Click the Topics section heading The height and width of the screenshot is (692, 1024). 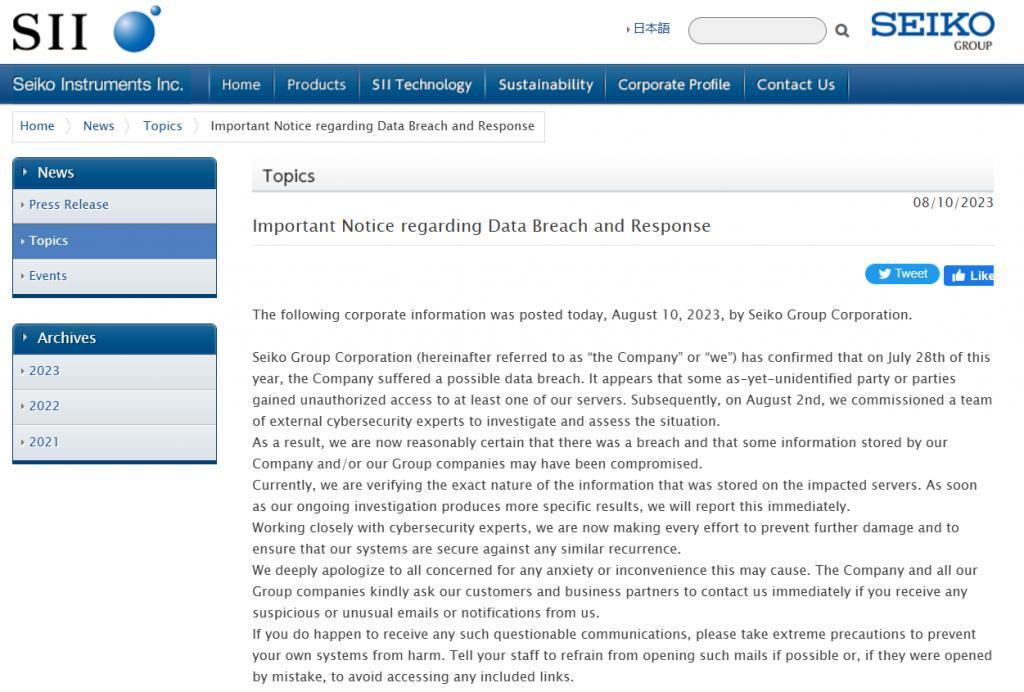click(289, 176)
